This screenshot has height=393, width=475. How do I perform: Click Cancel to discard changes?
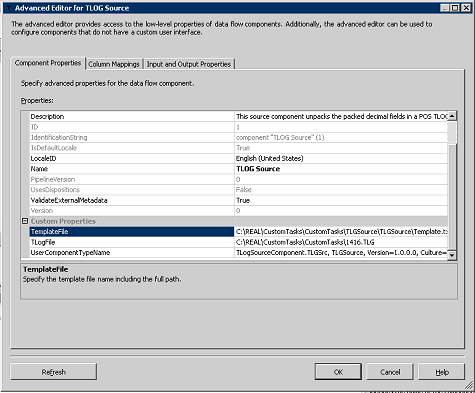390,372
